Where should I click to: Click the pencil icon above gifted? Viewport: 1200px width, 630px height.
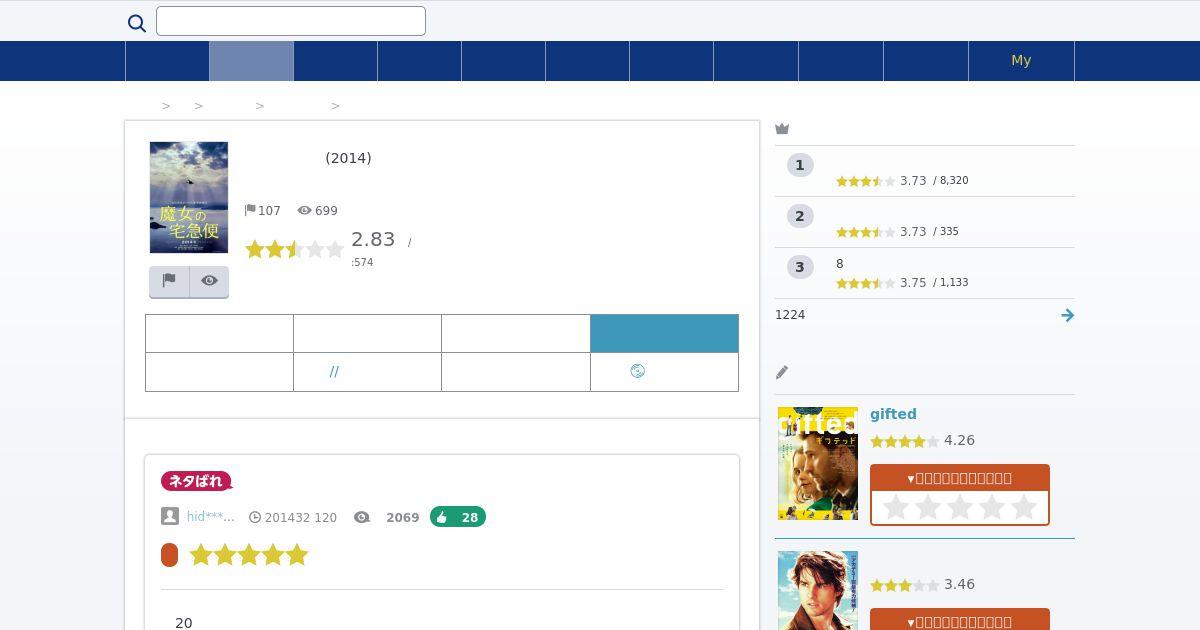tap(782, 372)
